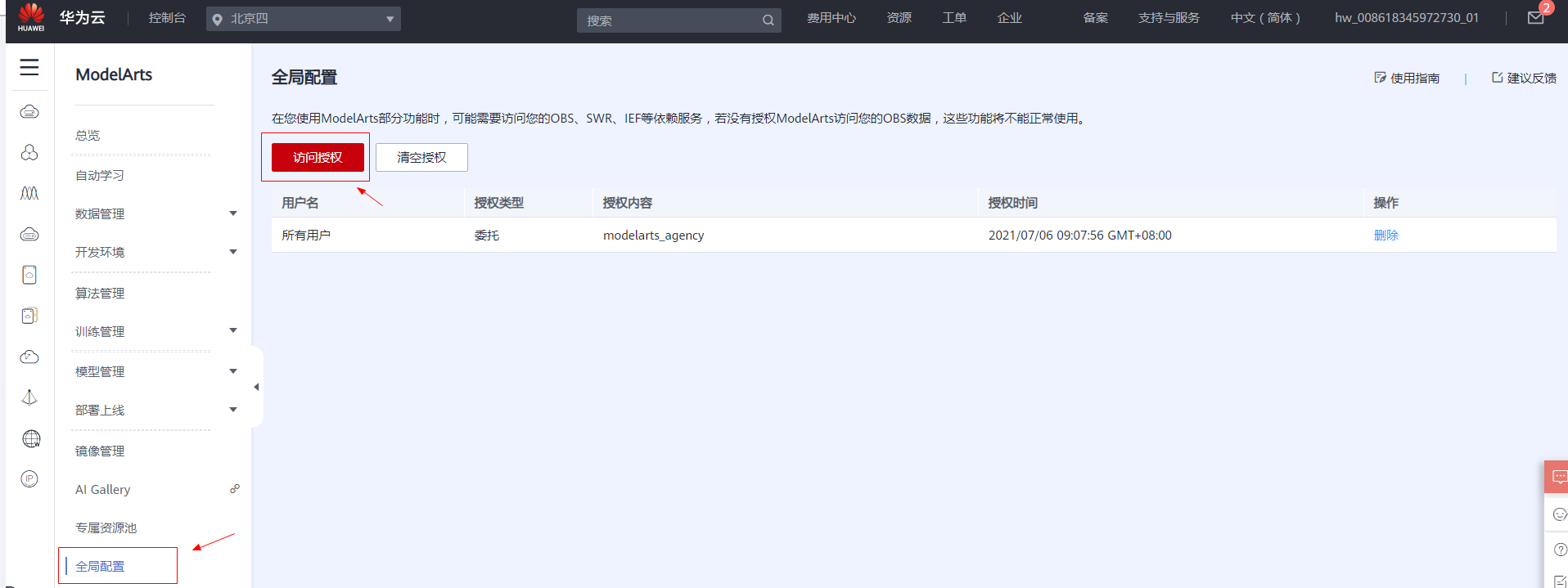Click the pyramid network icon in the rail
This screenshot has width=1568, height=588.
pyautogui.click(x=29, y=397)
